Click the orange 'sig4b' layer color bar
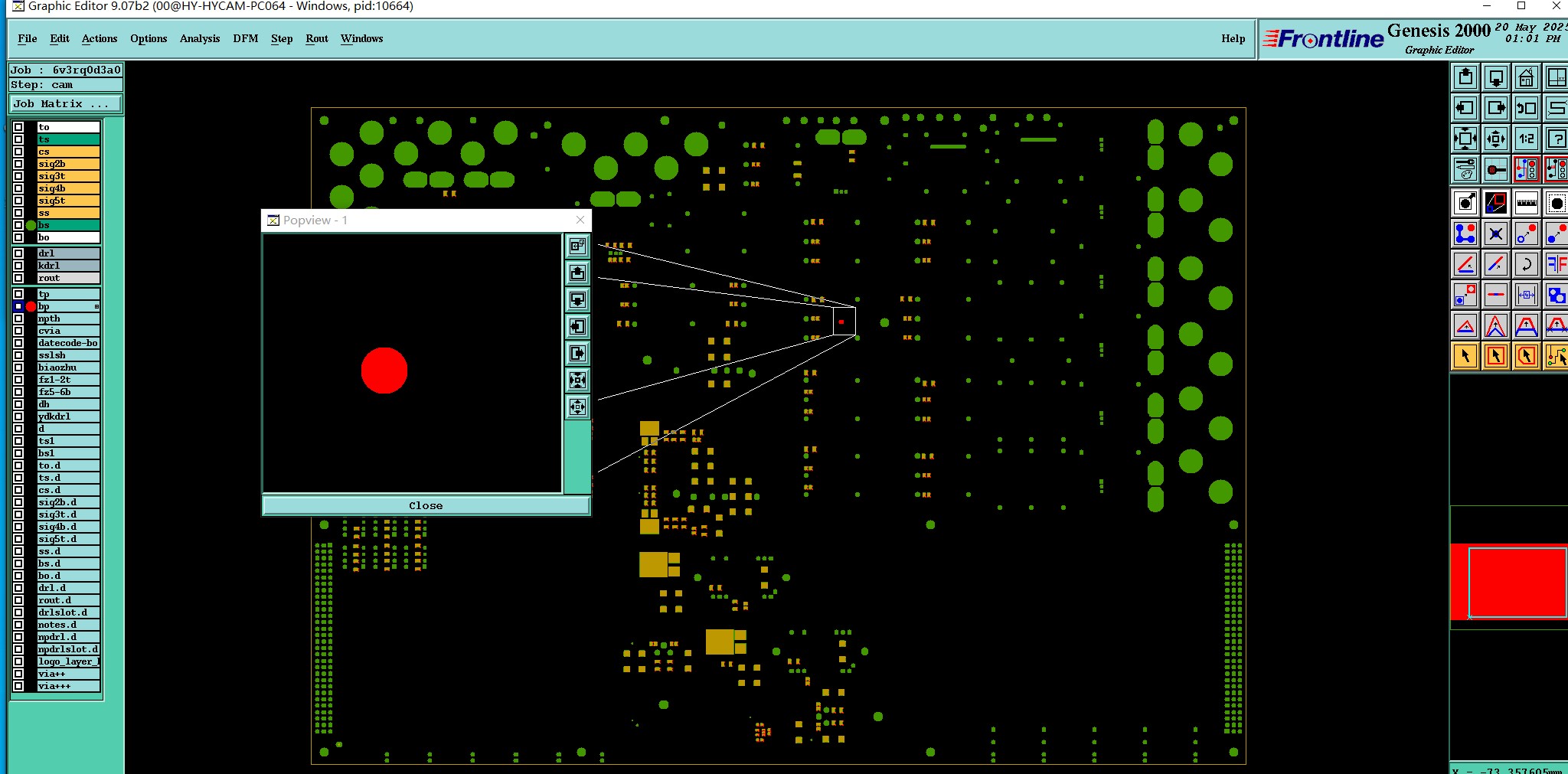1568x774 pixels. (68, 188)
